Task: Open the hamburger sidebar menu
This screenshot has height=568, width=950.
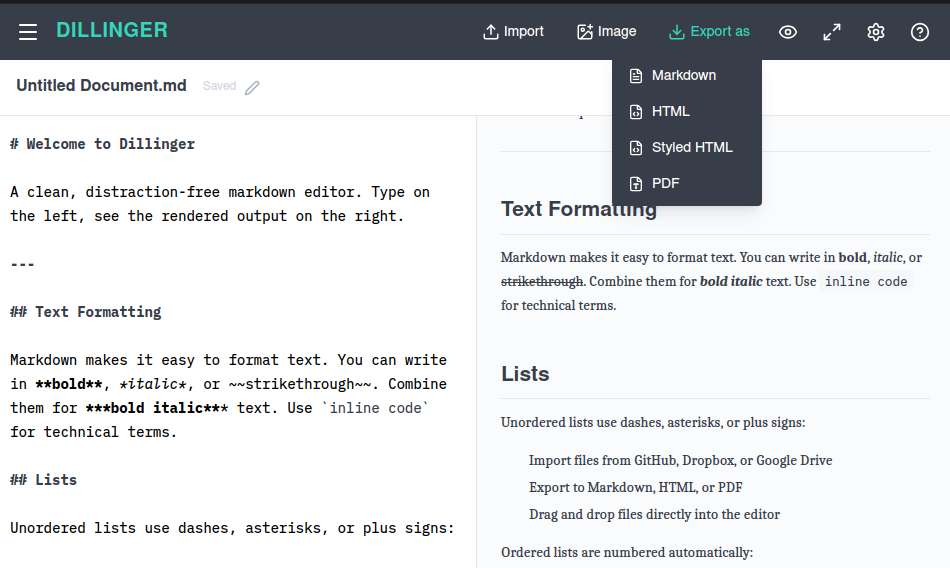Action: click(28, 32)
